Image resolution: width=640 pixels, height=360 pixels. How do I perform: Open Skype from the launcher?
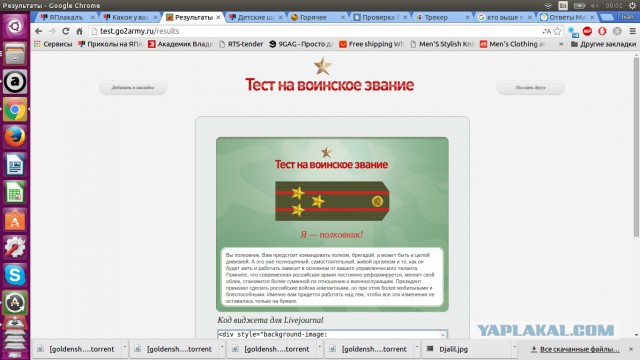tap(15, 275)
